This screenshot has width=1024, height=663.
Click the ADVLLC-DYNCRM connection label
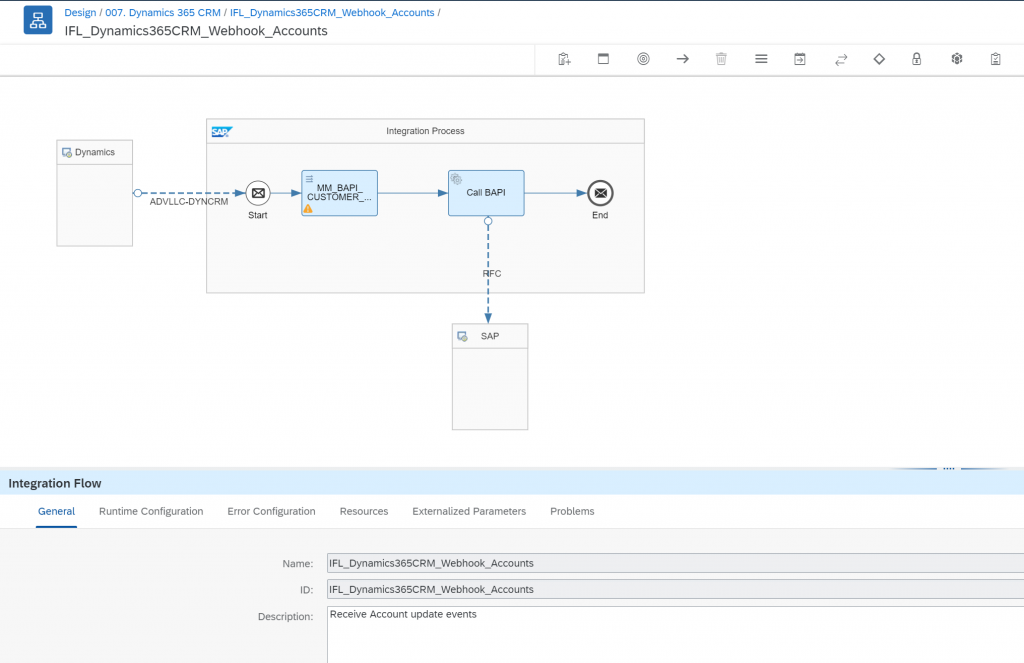(x=189, y=202)
